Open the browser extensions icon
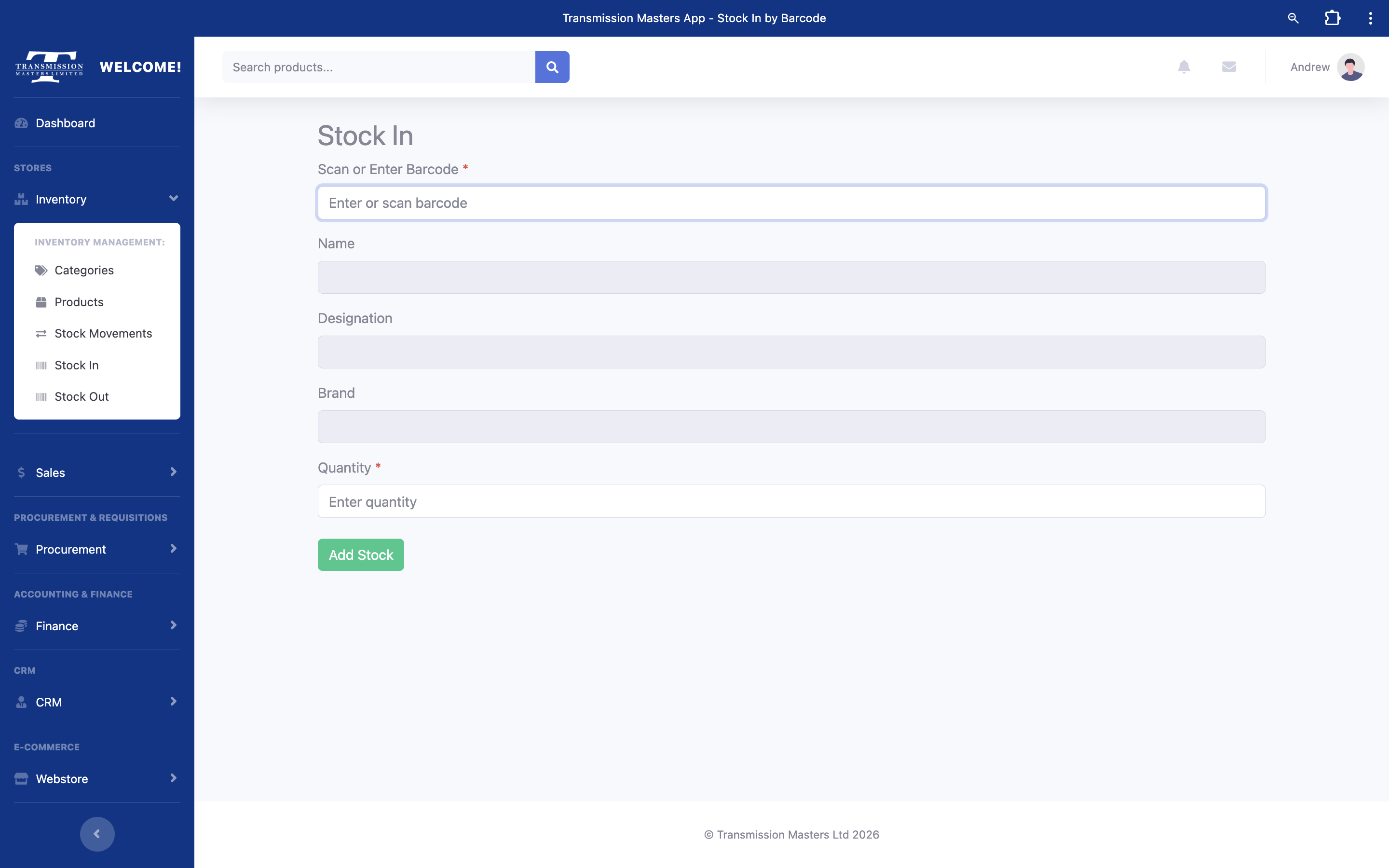This screenshot has height=868, width=1389. pos(1332,18)
